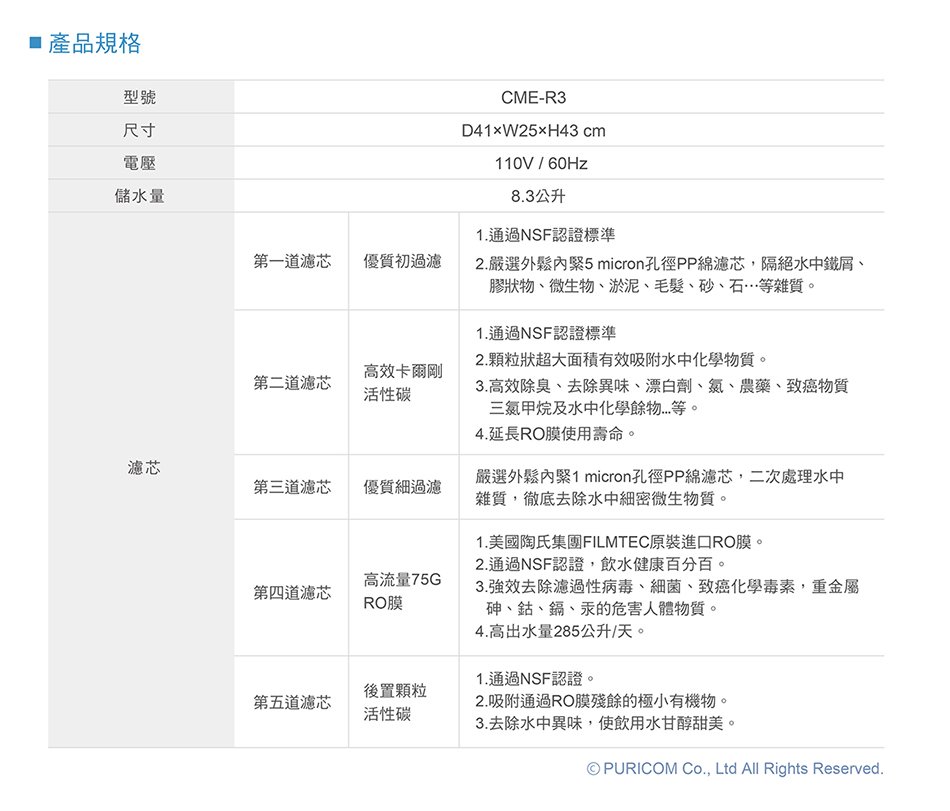
Task: Select the CME-R3 model value
Action: [533, 98]
